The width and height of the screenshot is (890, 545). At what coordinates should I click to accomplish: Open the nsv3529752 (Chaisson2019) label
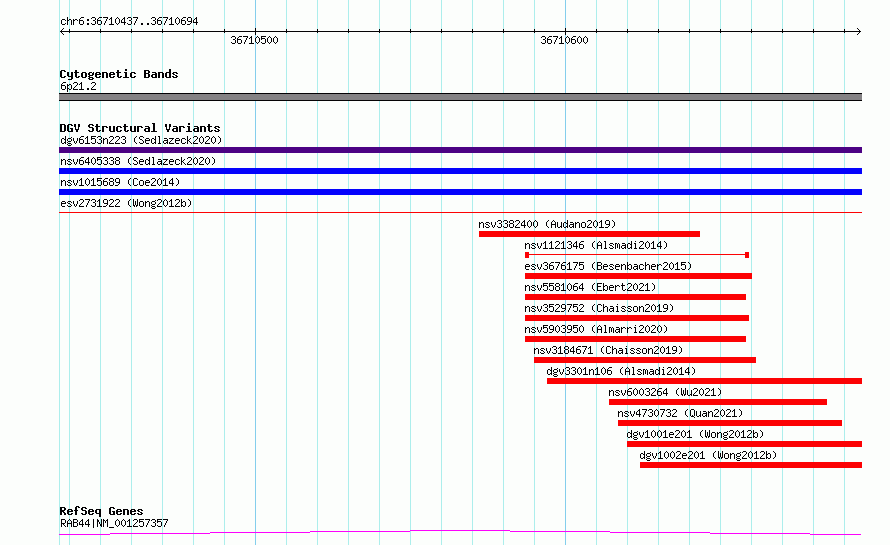point(599,308)
